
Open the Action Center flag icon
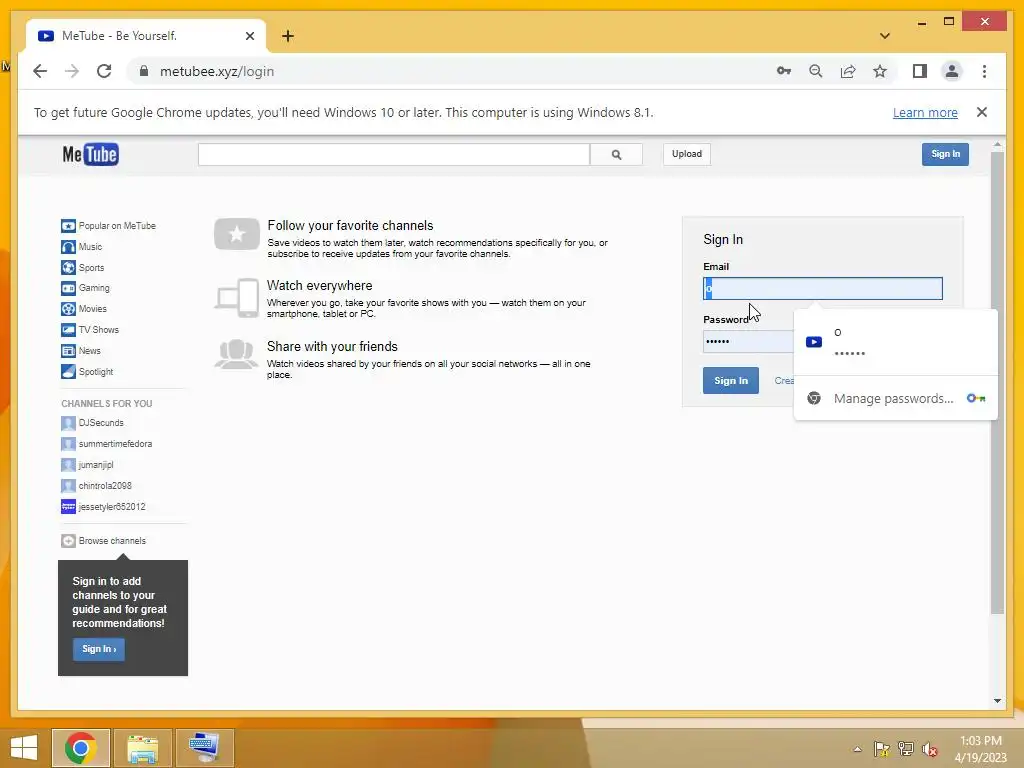coord(882,749)
